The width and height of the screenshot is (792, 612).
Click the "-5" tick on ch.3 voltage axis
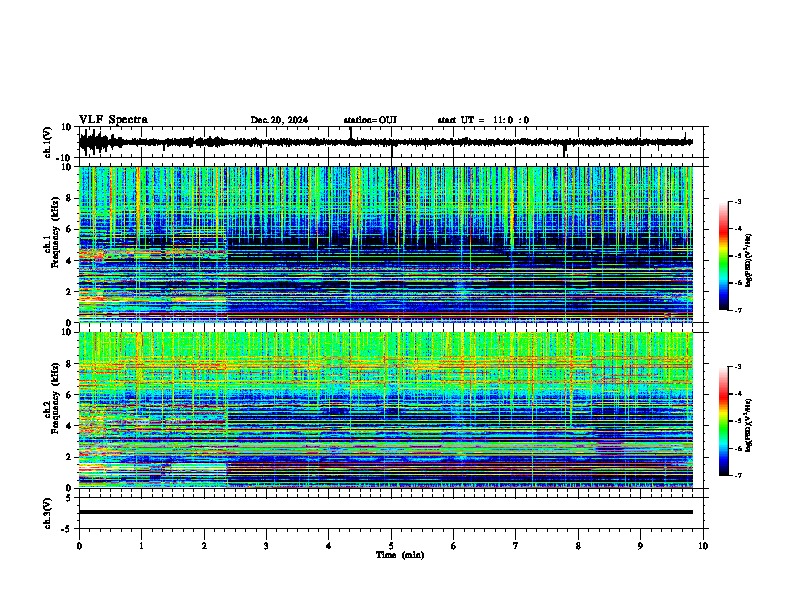pos(68,529)
